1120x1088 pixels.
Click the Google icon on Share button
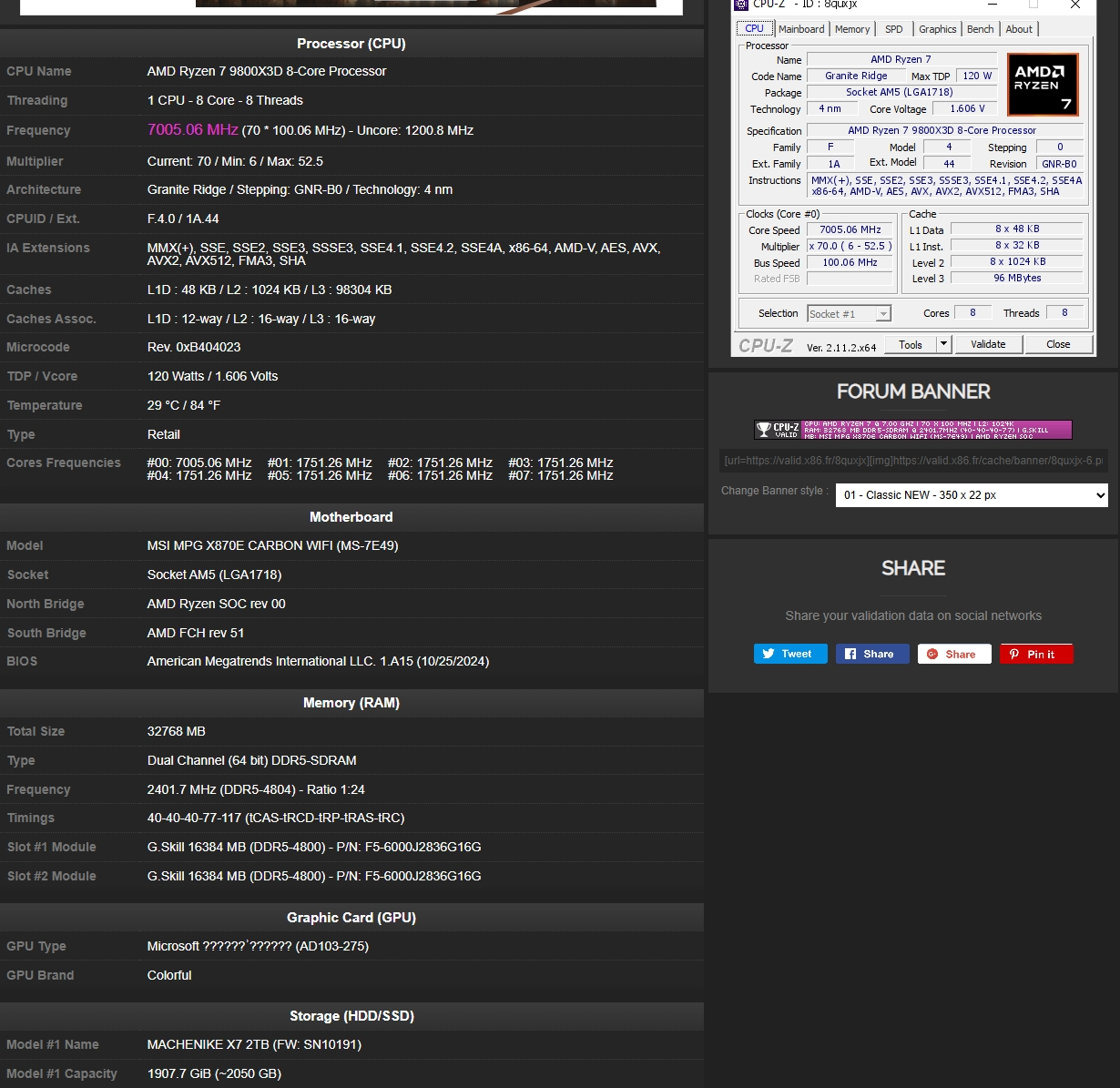(x=932, y=654)
